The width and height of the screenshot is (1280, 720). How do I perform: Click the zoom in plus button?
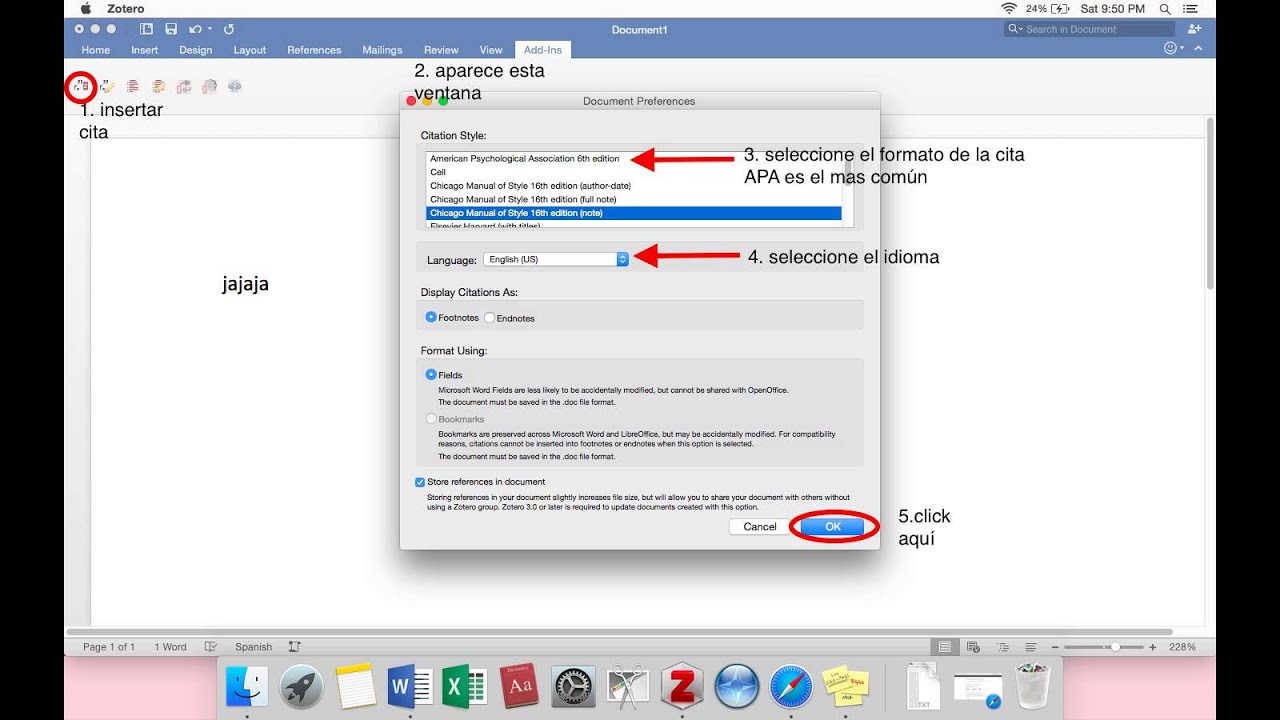click(1153, 647)
